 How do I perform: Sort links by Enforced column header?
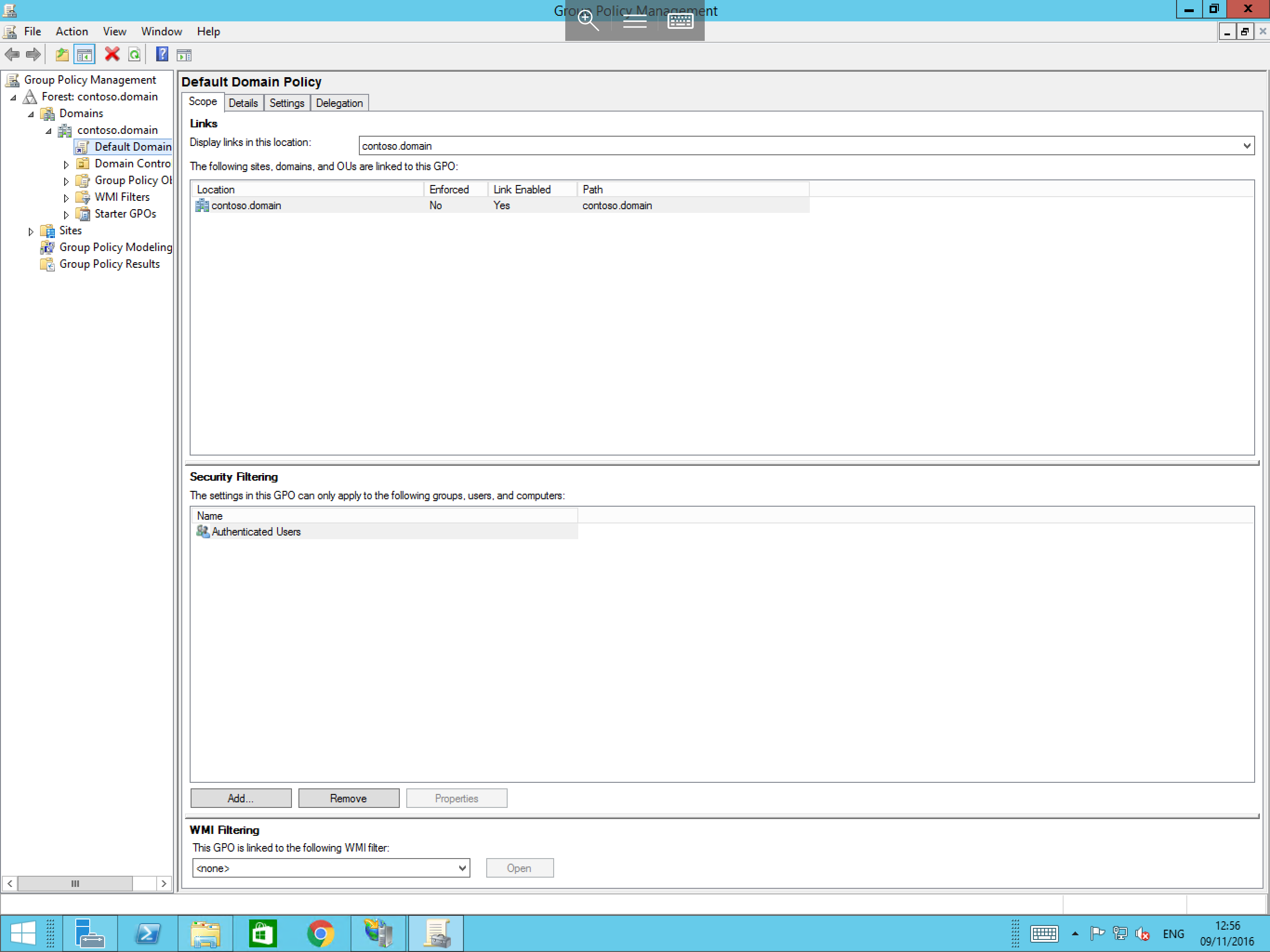click(456, 190)
